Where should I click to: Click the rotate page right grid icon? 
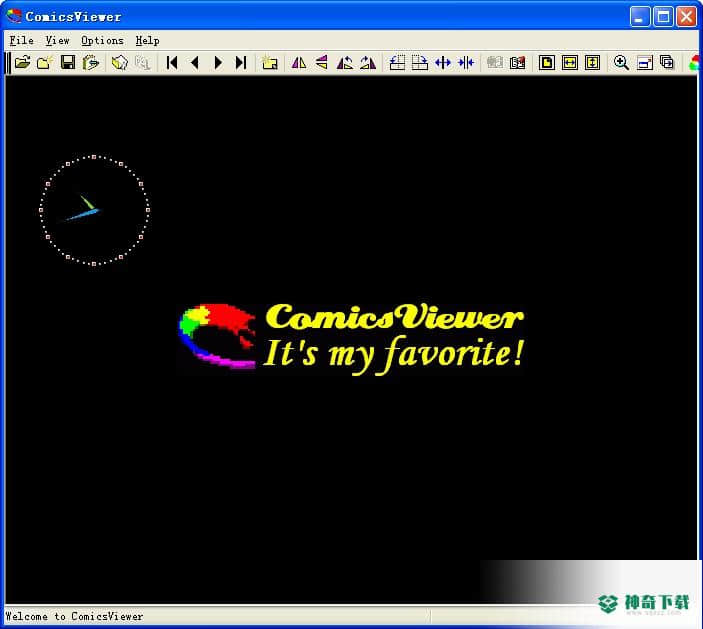(x=420, y=62)
